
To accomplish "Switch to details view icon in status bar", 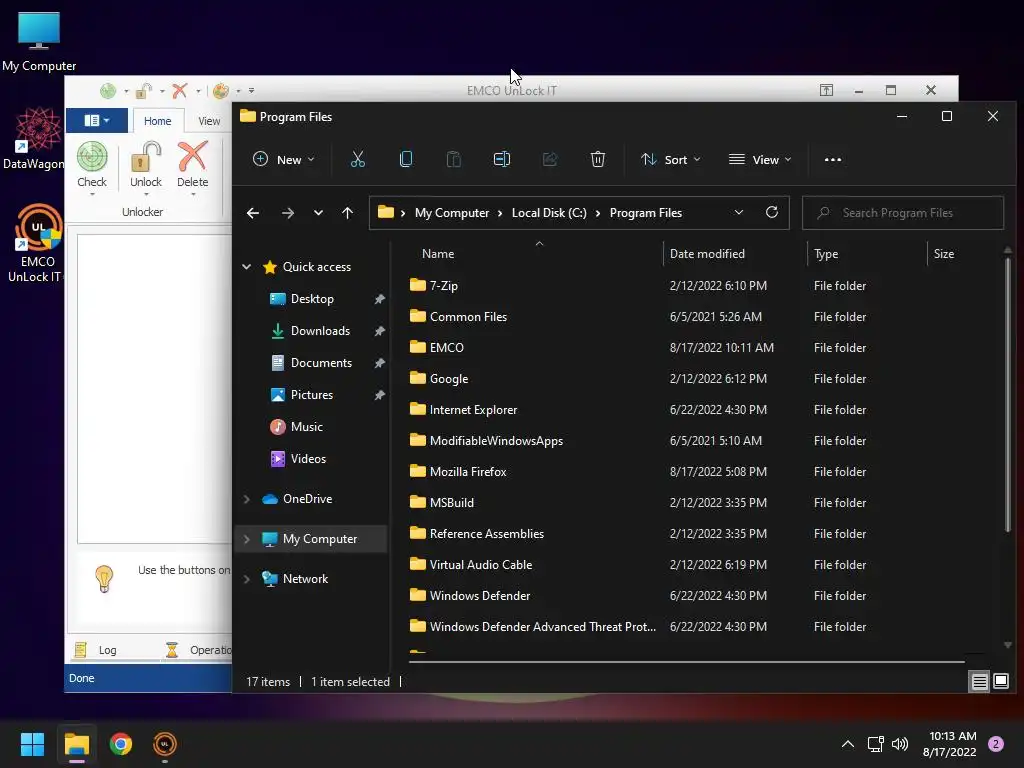I will point(979,682).
